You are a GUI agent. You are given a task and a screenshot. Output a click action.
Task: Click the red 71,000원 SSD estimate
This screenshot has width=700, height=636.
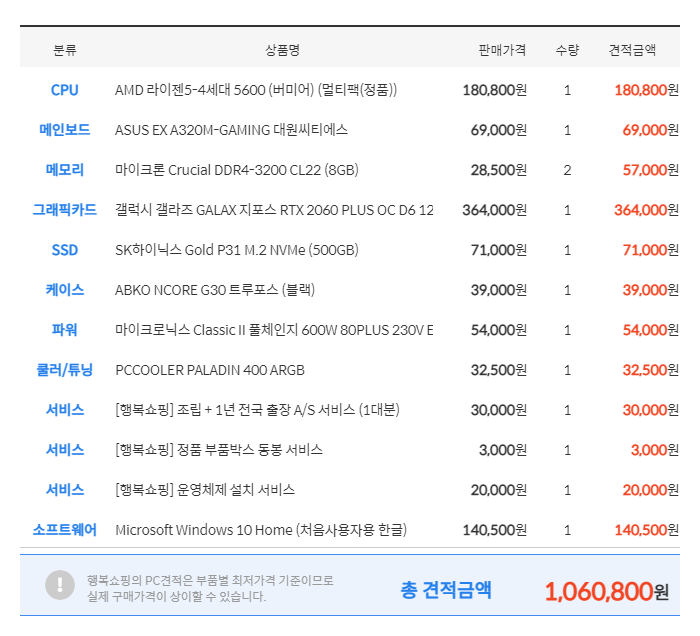[x=650, y=250]
